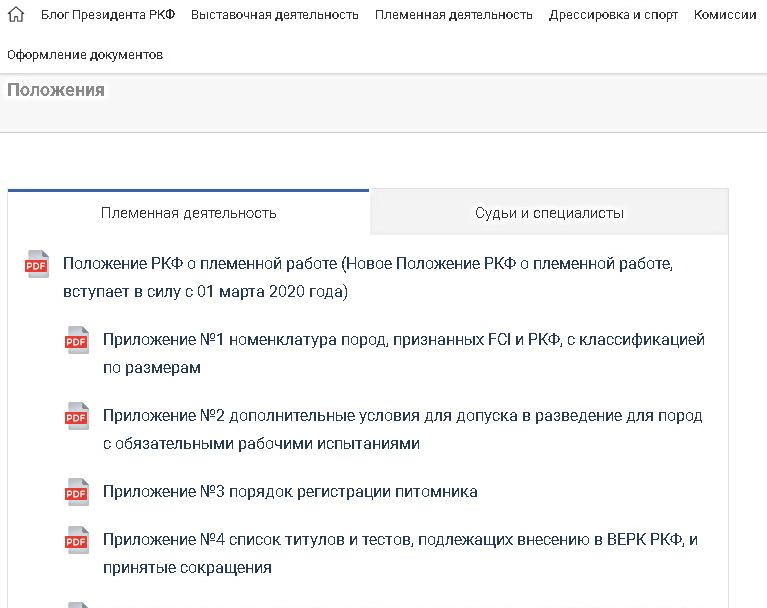Switch to Судьи и специалисты tab
The height and width of the screenshot is (608, 767).
click(549, 213)
